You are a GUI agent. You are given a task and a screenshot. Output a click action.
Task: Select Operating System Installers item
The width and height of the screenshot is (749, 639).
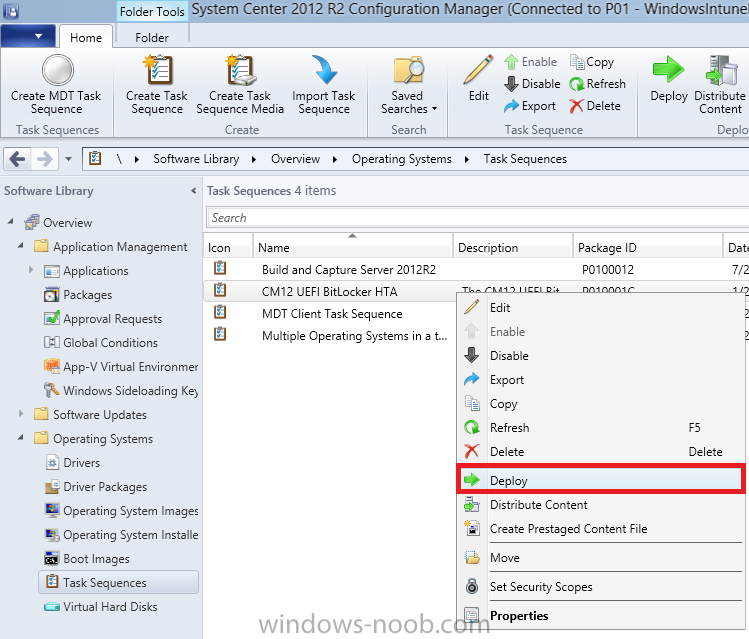point(121,534)
